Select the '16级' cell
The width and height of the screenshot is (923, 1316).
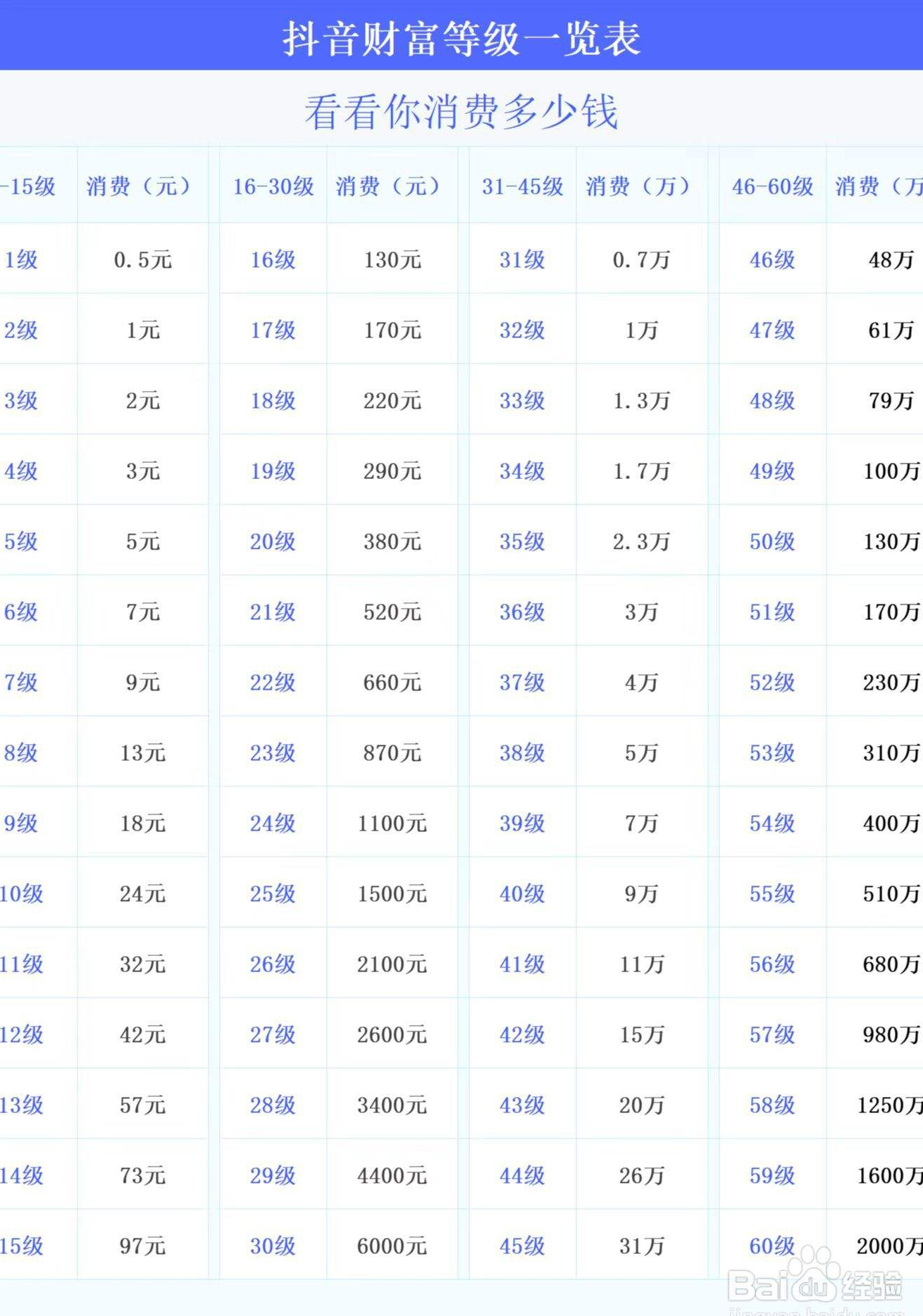pos(273,260)
